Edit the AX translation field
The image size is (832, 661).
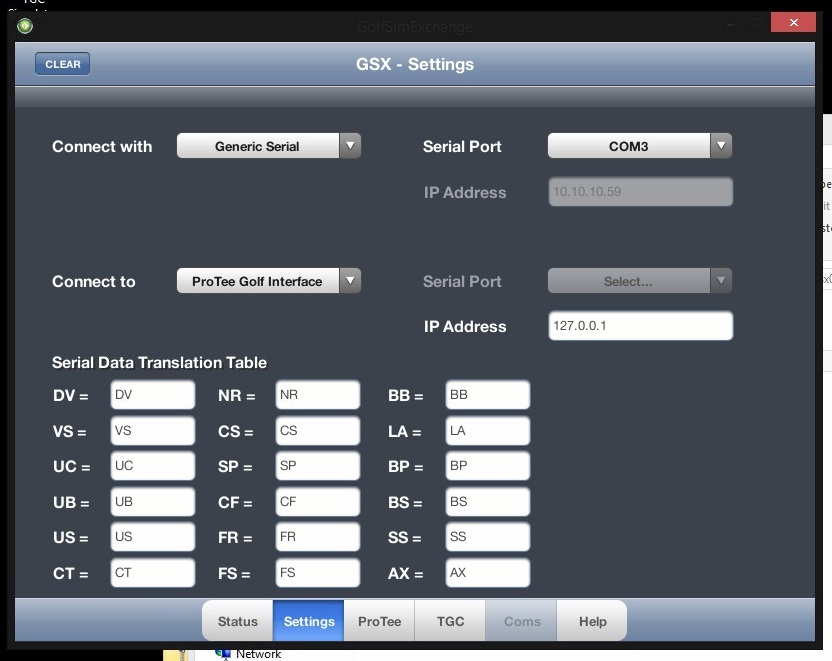487,573
